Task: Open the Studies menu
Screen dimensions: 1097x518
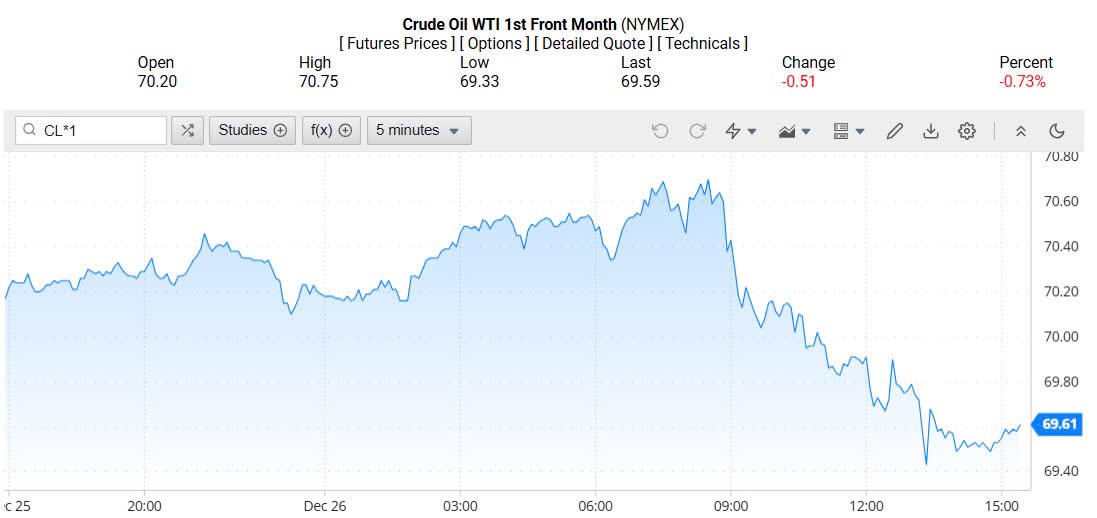Action: [x=252, y=130]
